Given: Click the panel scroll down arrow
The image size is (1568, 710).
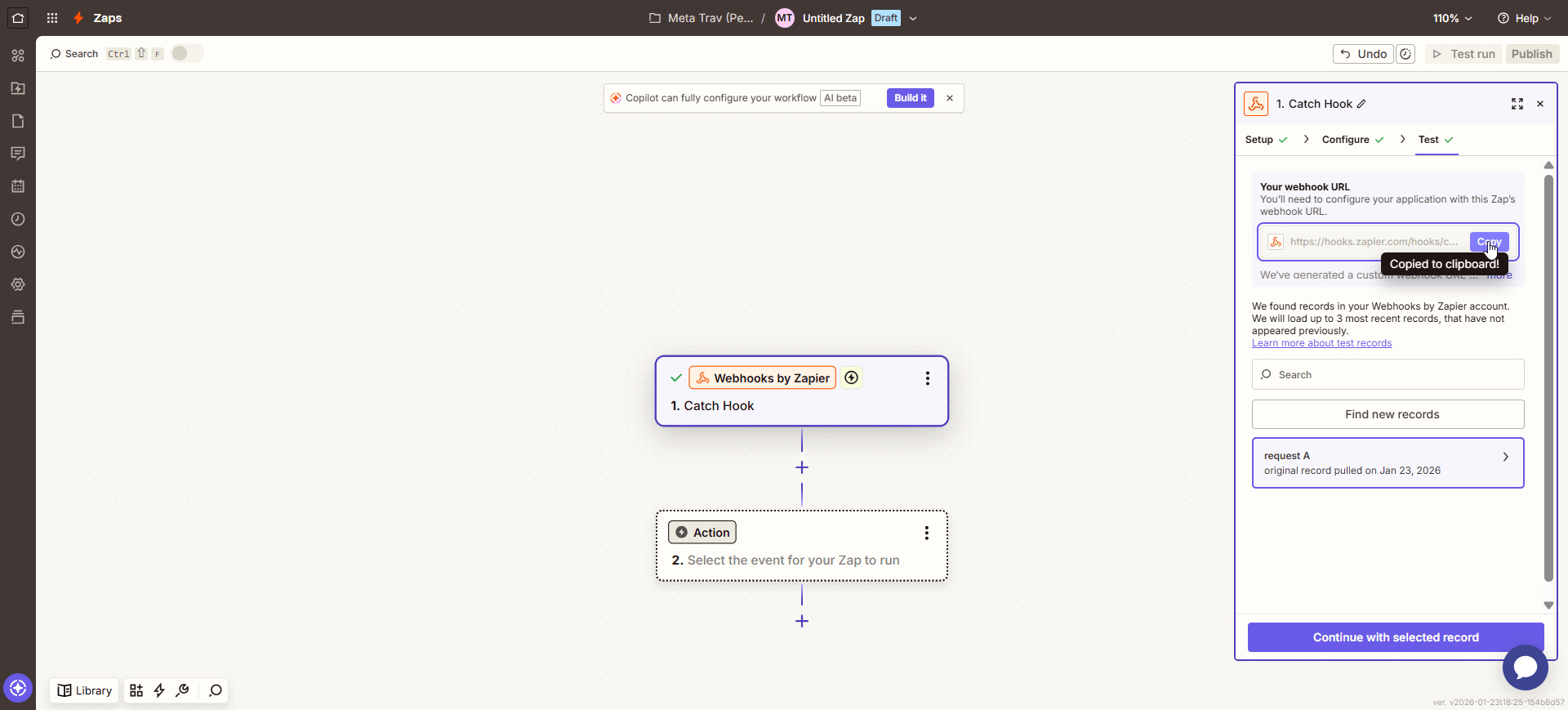Looking at the screenshot, I should (x=1548, y=605).
